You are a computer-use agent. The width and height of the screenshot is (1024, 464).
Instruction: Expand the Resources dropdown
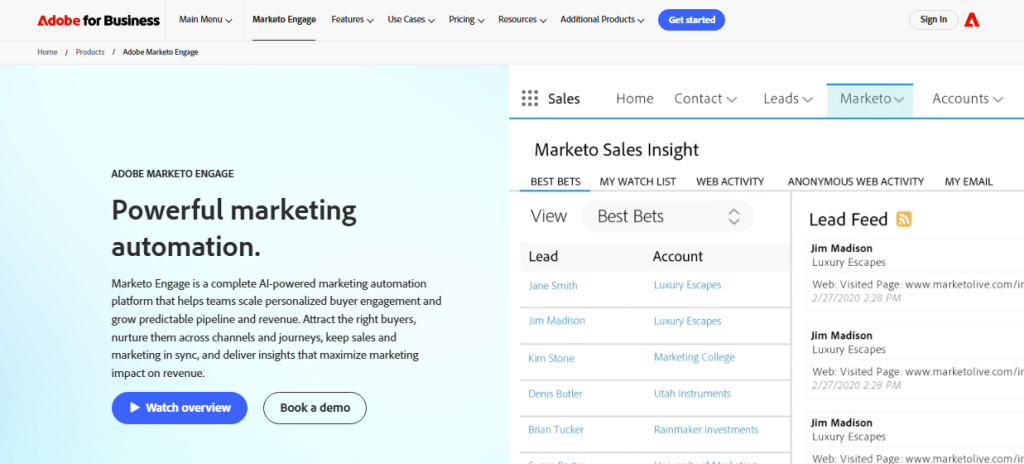tap(522, 20)
